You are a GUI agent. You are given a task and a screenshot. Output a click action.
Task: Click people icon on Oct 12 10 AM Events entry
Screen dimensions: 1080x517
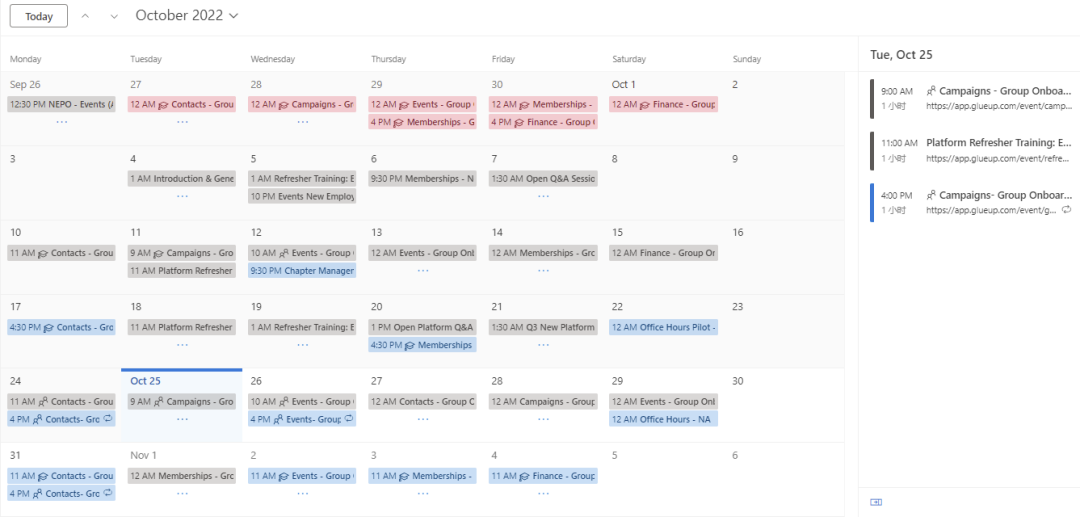(283, 253)
